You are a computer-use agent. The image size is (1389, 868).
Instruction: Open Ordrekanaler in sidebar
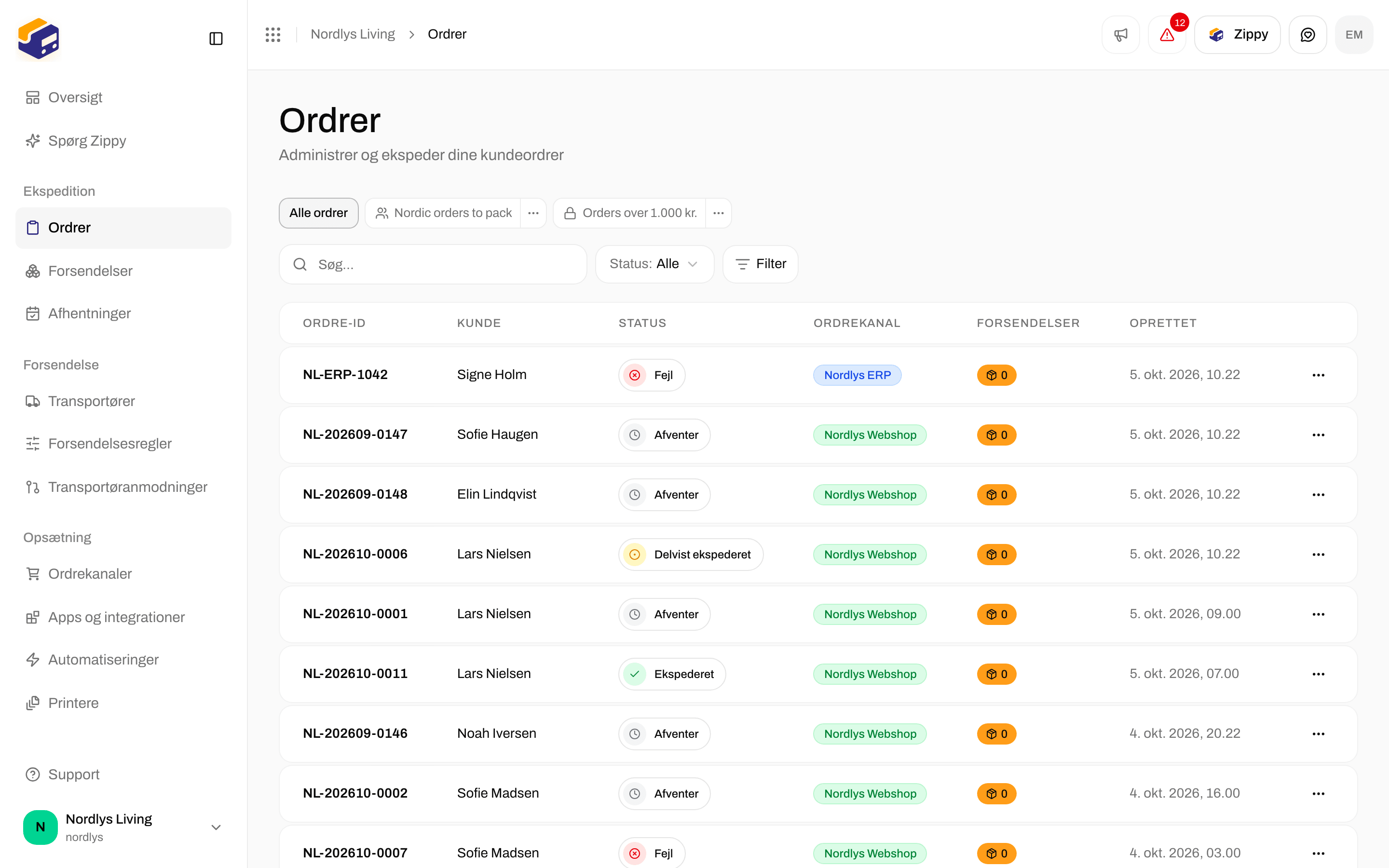[123, 573]
